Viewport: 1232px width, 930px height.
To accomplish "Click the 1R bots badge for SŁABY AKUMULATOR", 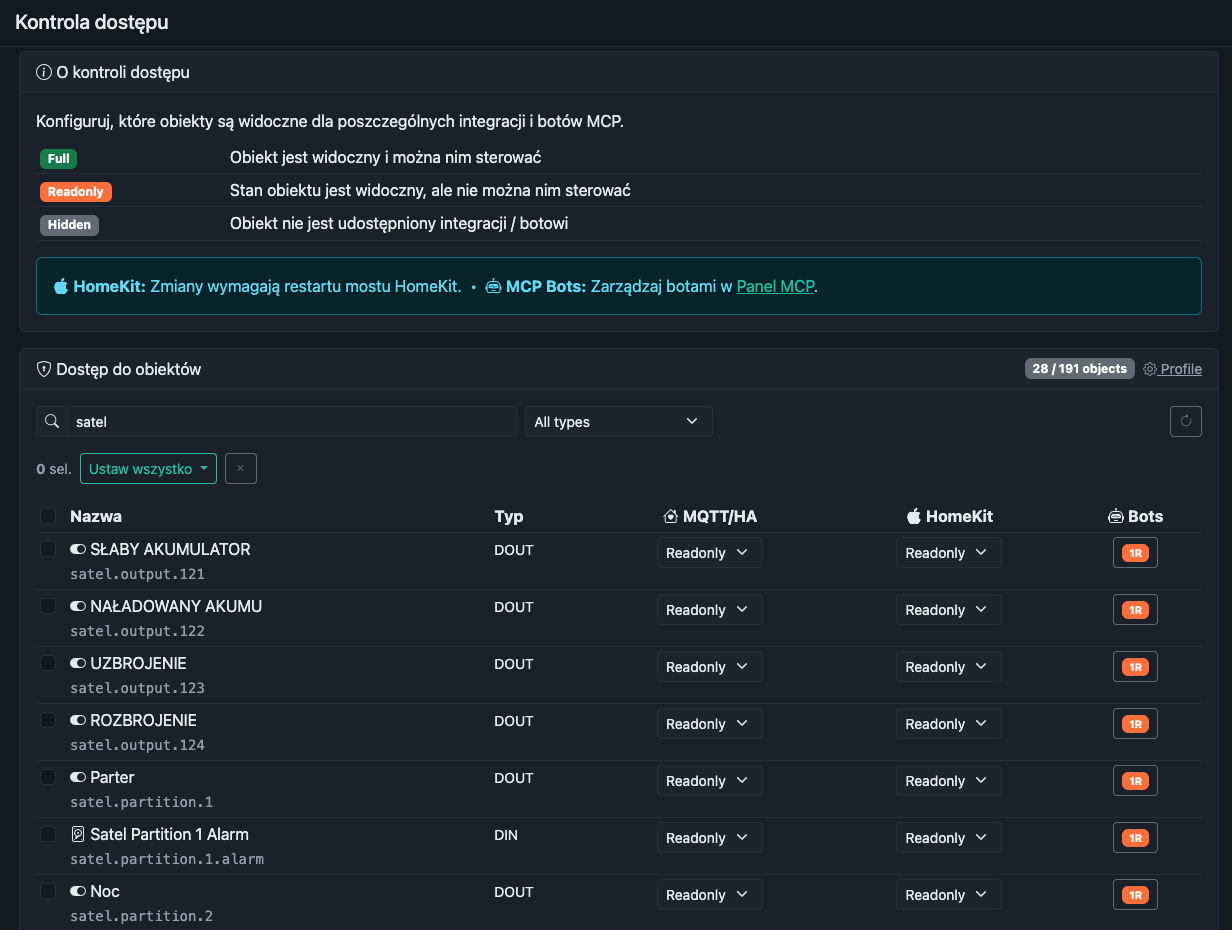I will point(1135,553).
